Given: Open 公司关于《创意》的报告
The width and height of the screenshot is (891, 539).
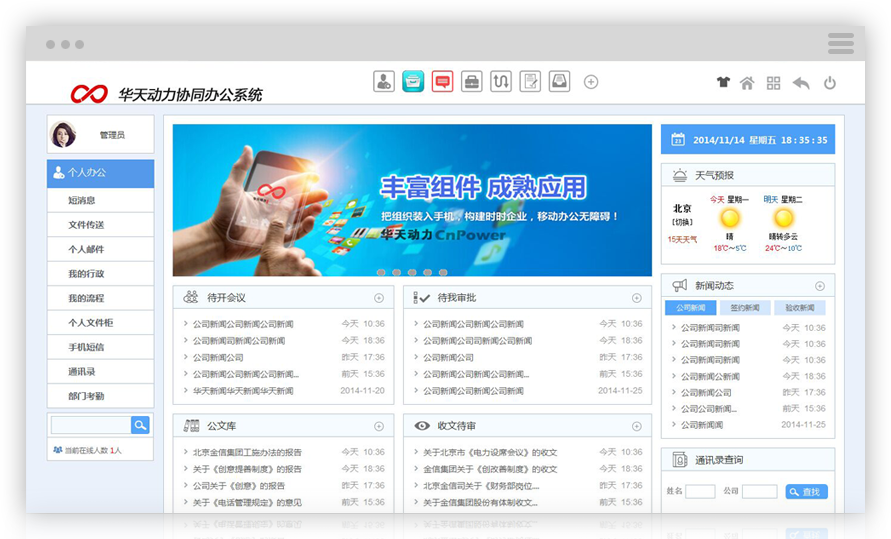Looking at the screenshot, I should tap(239, 486).
